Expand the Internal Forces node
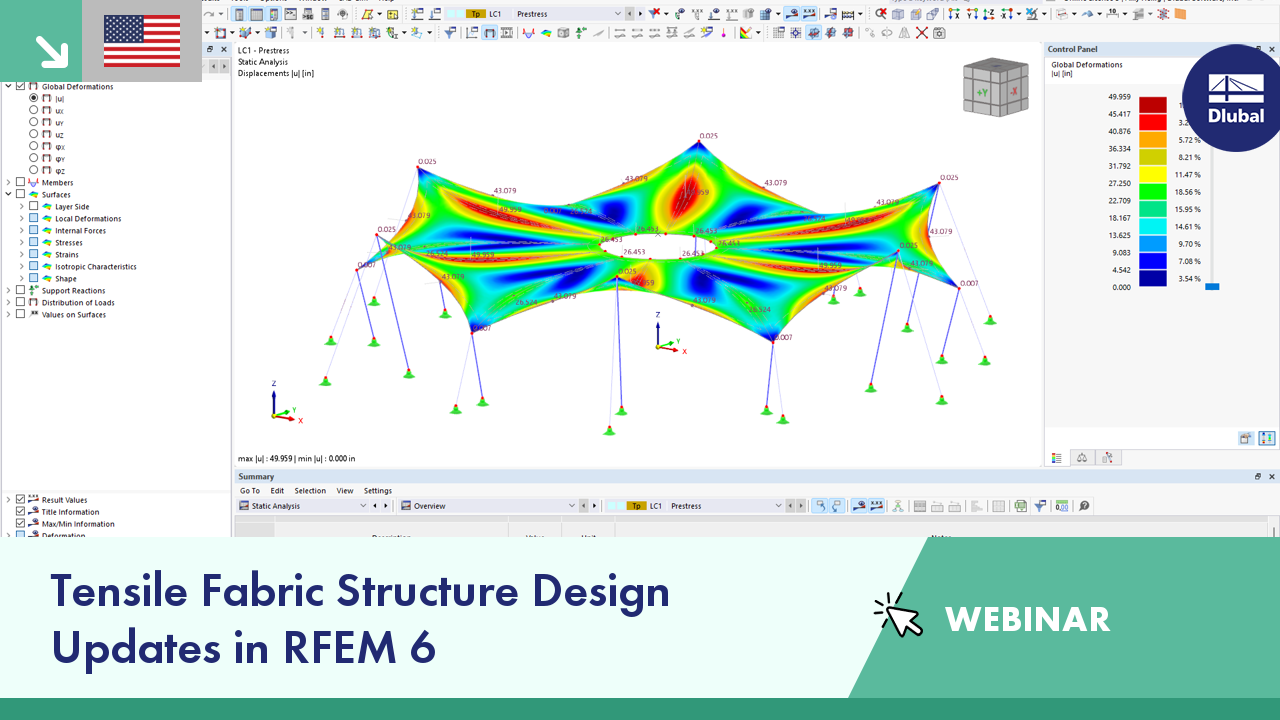Image resolution: width=1280 pixels, height=720 pixels. tap(21, 230)
